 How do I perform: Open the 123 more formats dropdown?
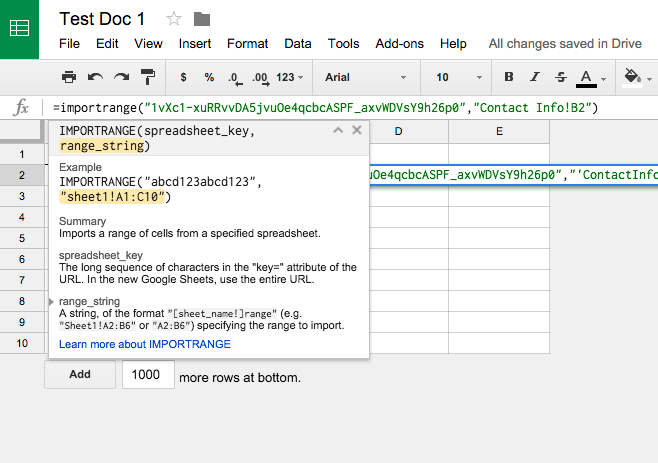(x=290, y=77)
